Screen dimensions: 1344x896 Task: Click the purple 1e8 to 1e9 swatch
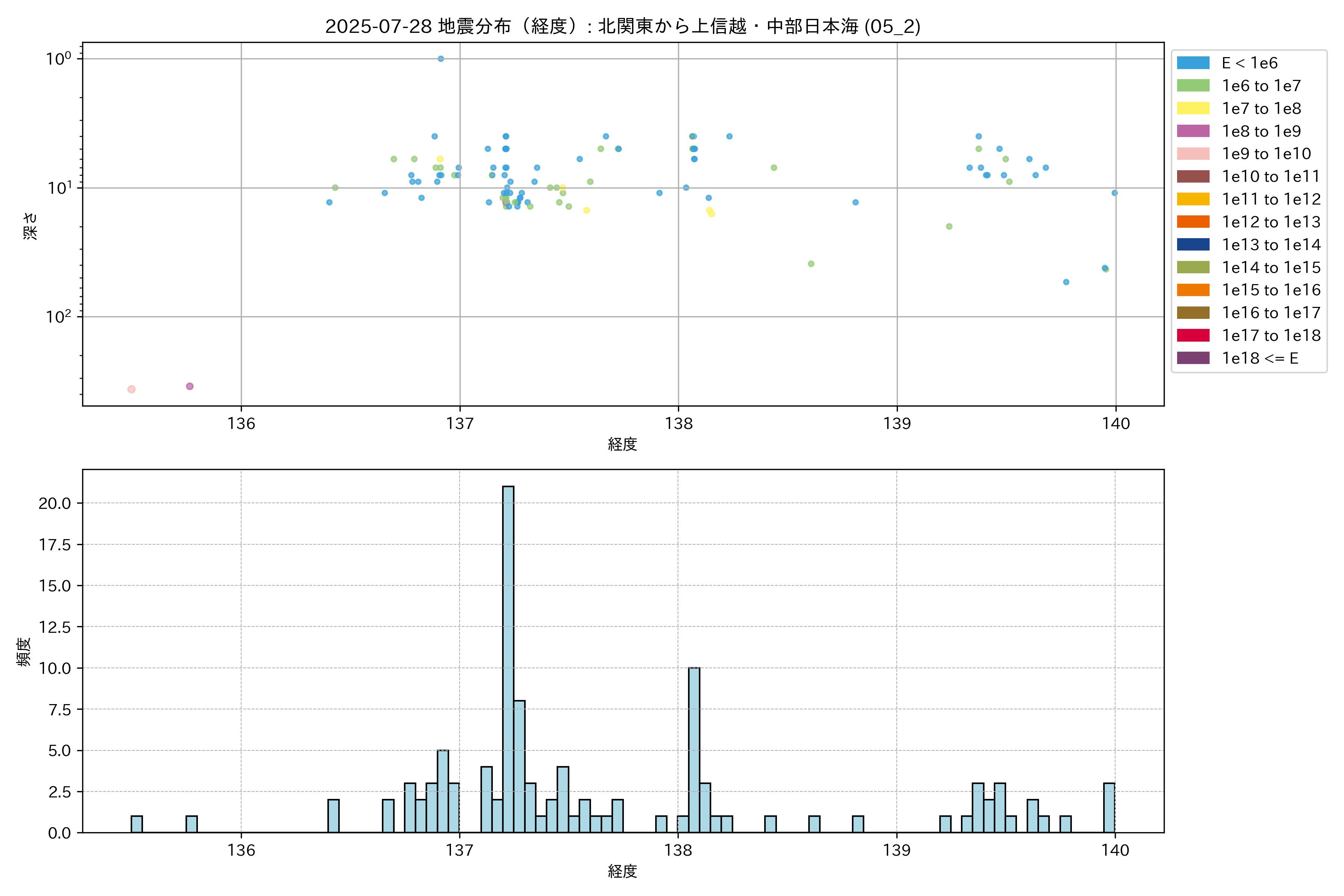pyautogui.click(x=1192, y=131)
